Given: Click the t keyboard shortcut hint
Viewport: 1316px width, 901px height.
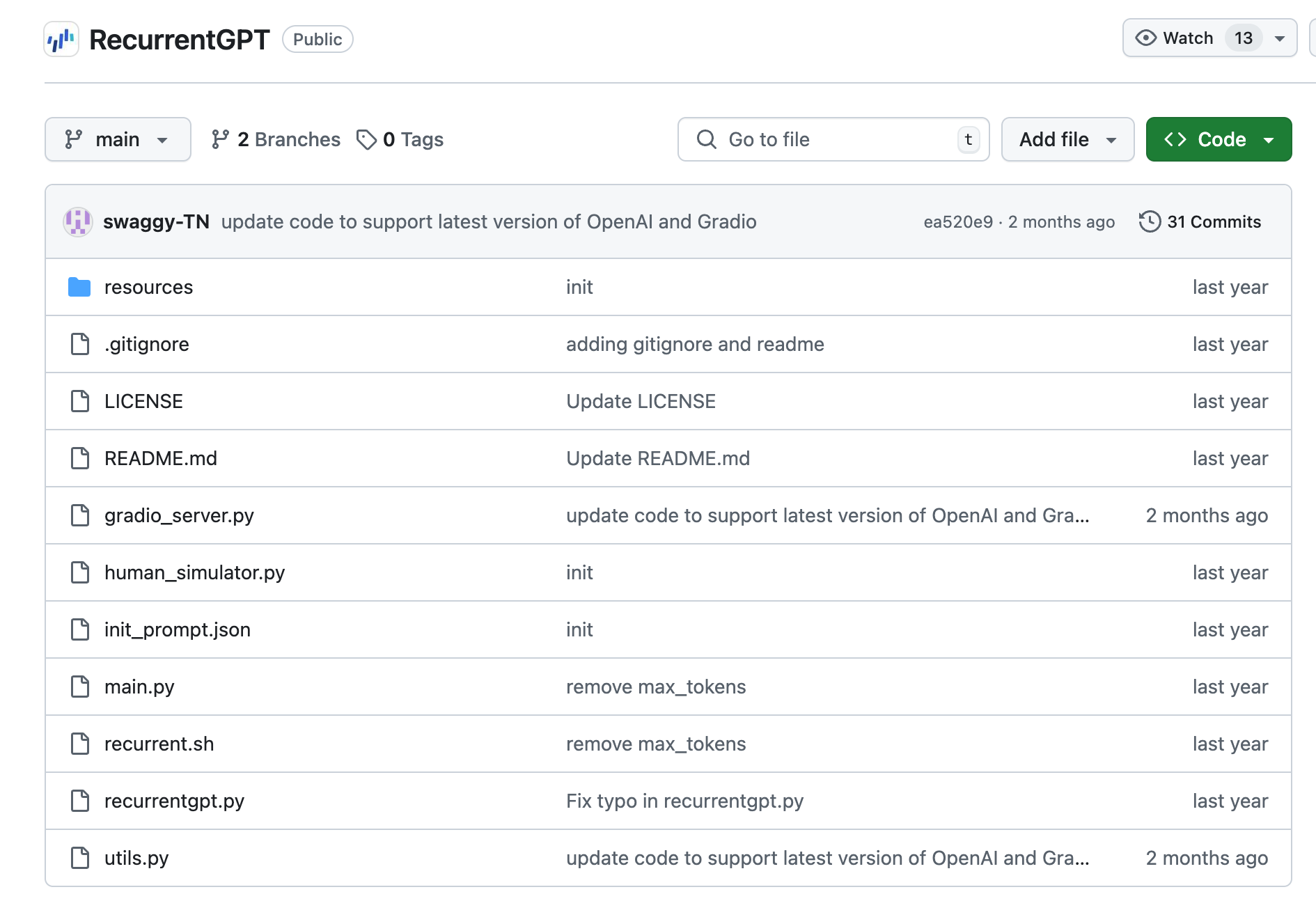Looking at the screenshot, I should coord(969,139).
